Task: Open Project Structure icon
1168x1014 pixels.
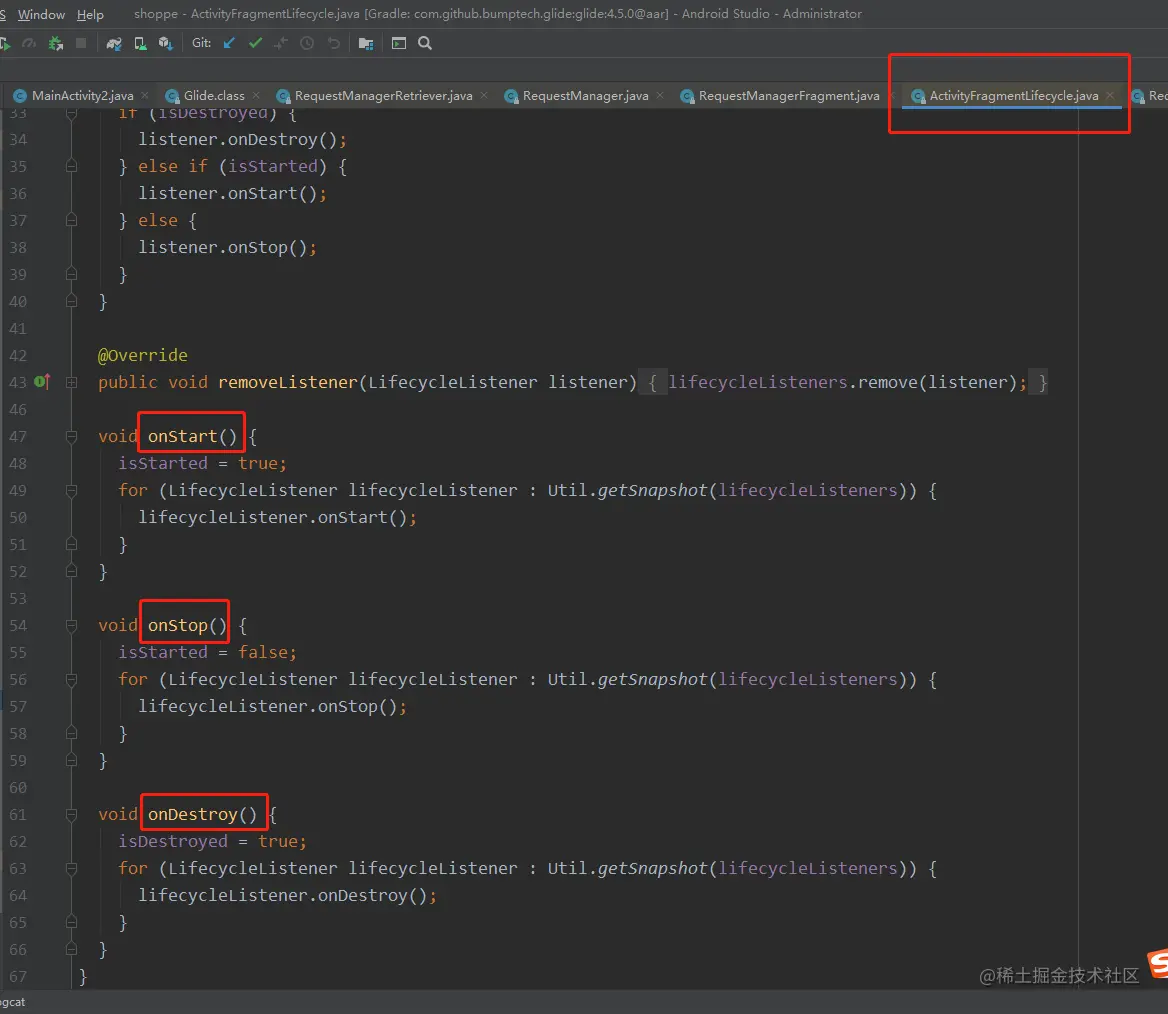Action: (x=366, y=43)
